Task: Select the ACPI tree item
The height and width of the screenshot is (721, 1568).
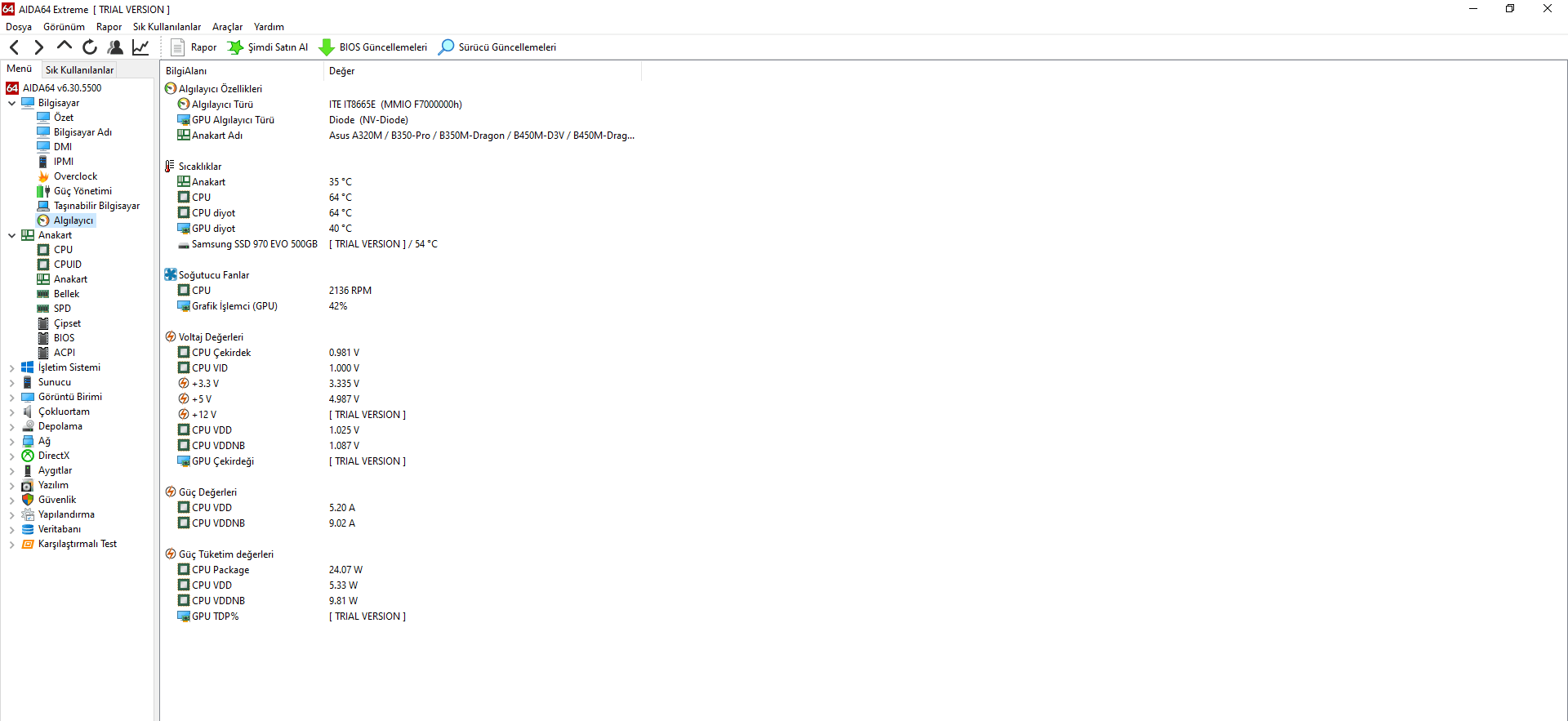Action: click(65, 353)
